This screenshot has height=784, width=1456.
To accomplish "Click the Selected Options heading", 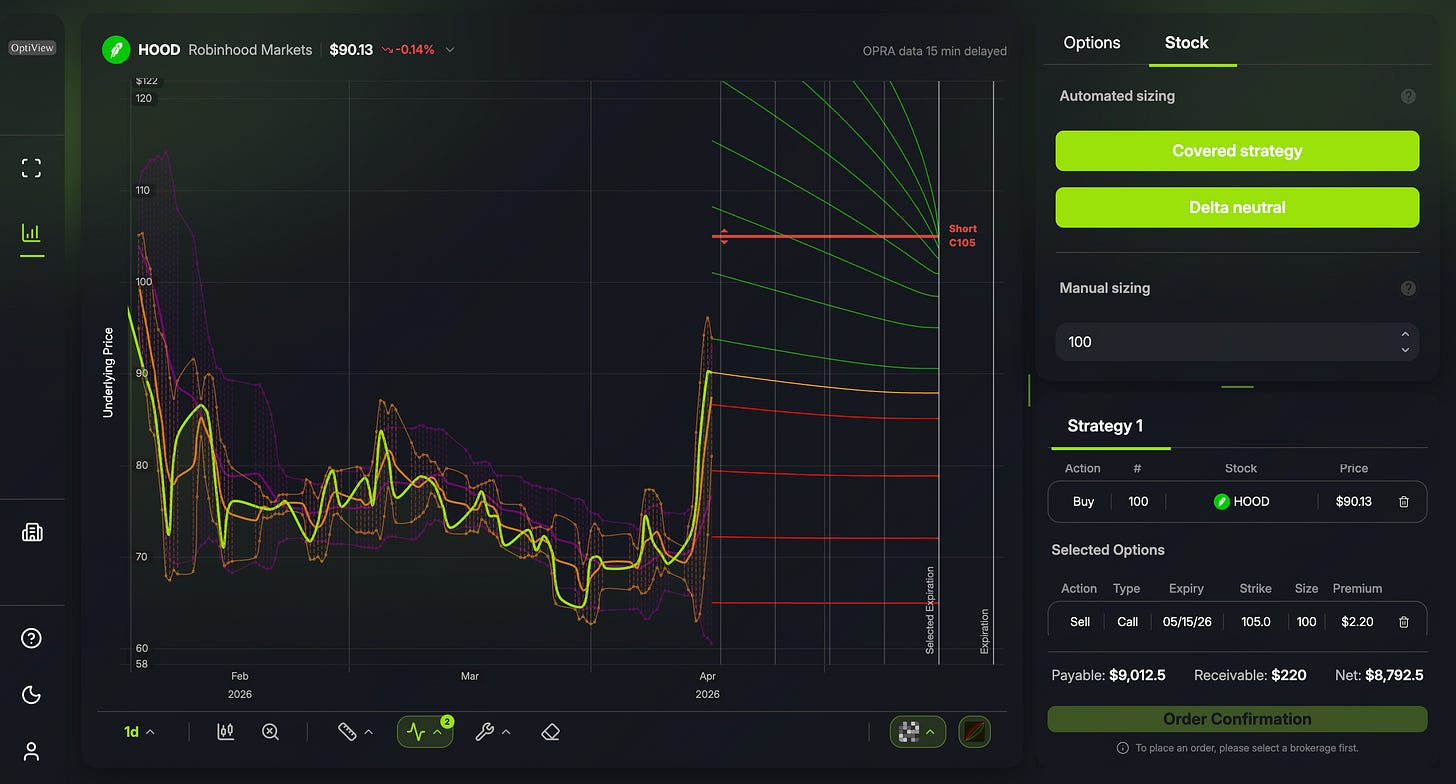I will click(x=1108, y=550).
